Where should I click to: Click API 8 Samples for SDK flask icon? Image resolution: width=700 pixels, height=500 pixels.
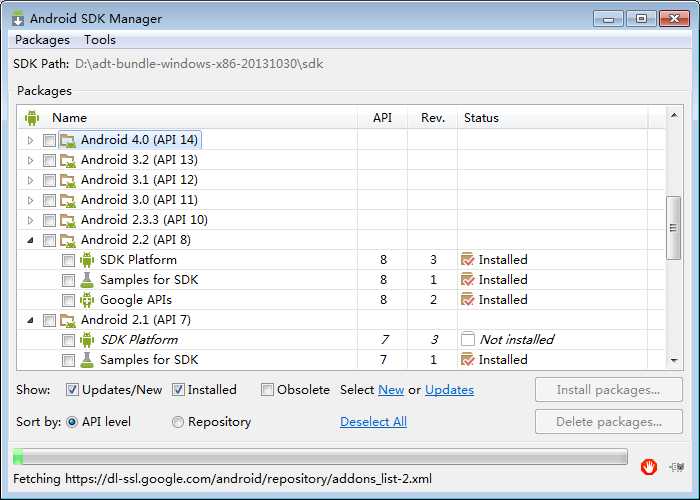pyautogui.click(x=87, y=280)
